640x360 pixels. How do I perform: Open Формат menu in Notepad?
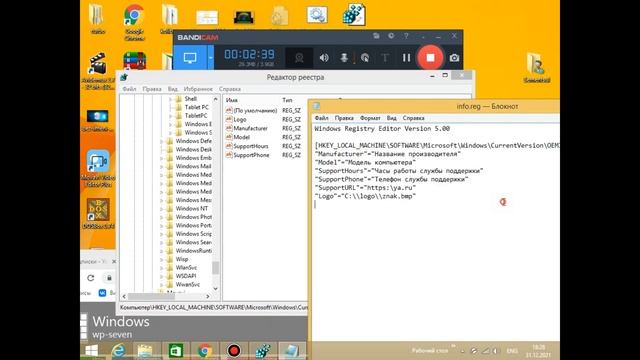tap(370, 118)
